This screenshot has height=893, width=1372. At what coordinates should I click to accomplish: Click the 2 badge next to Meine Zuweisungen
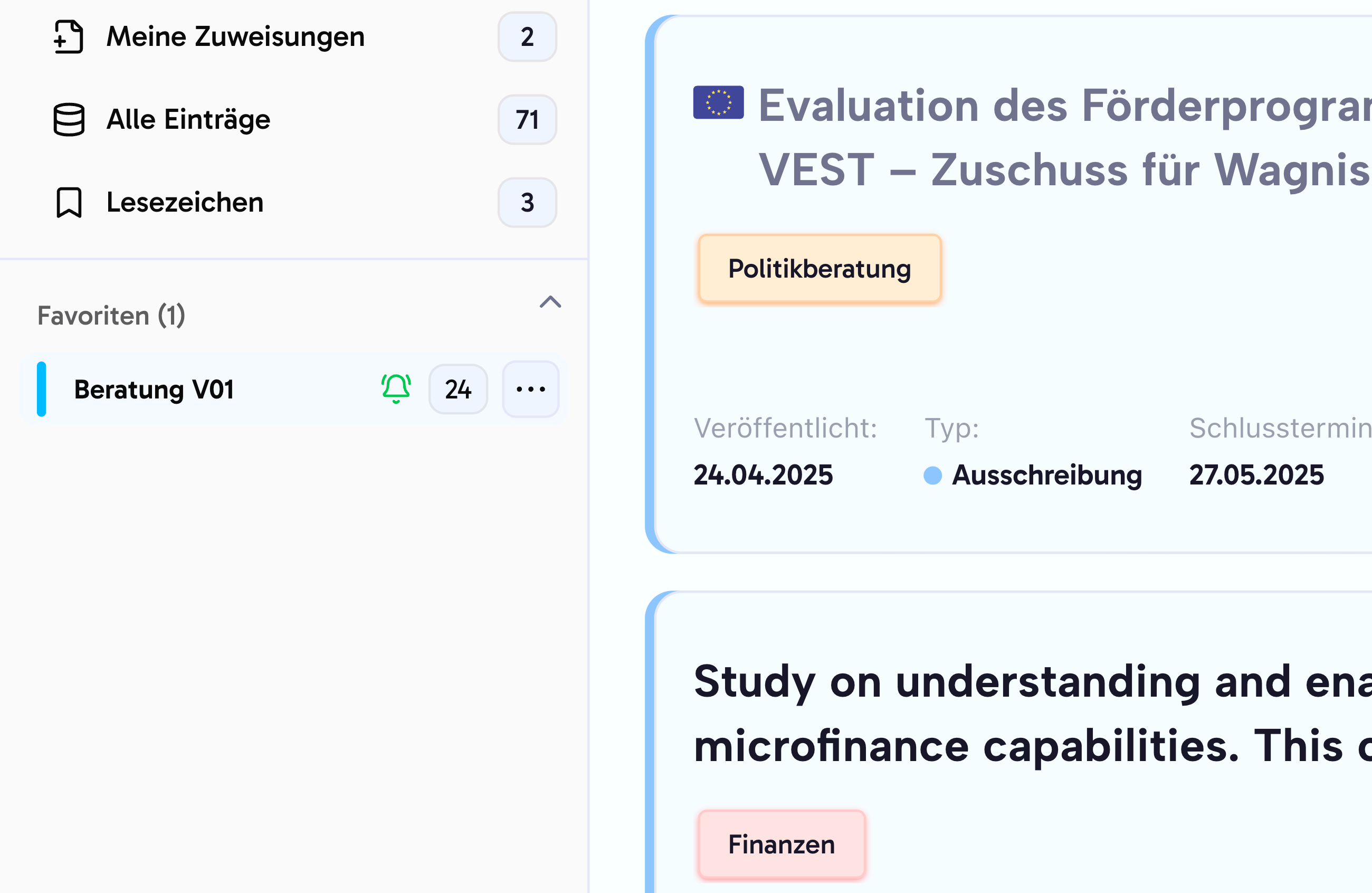526,36
